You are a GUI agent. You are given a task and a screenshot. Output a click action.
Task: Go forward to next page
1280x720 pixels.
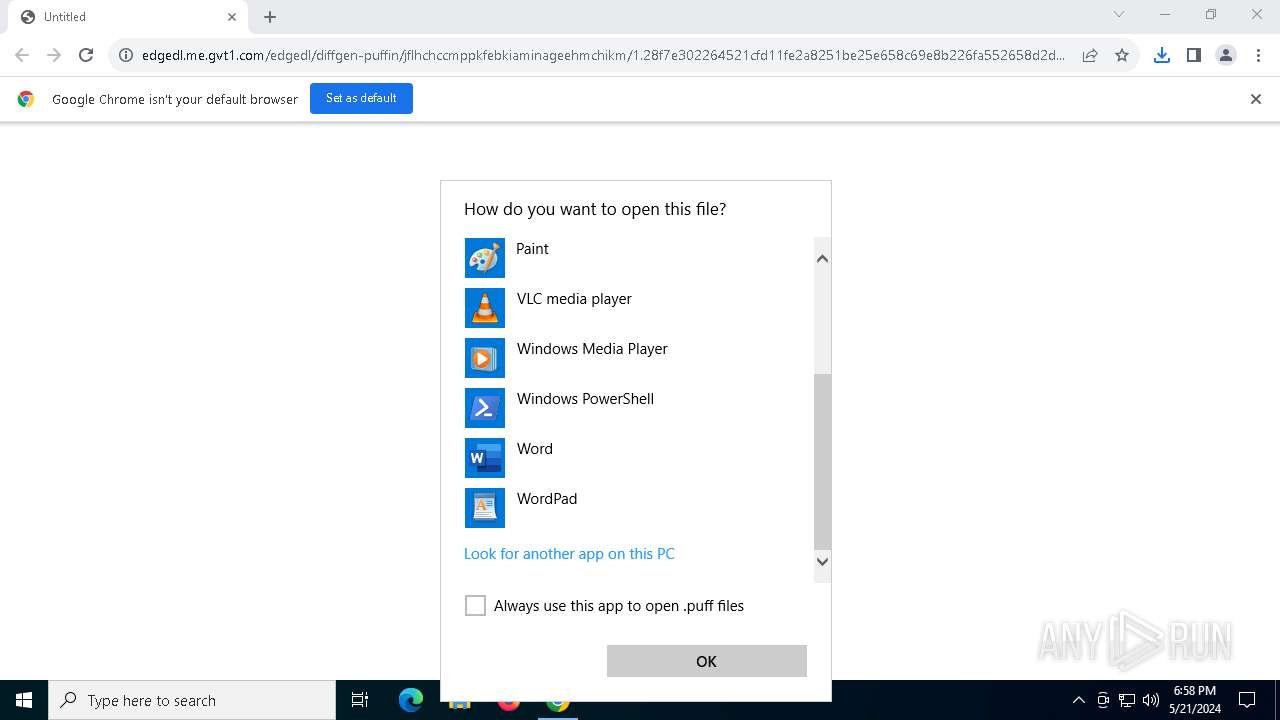click(54, 55)
